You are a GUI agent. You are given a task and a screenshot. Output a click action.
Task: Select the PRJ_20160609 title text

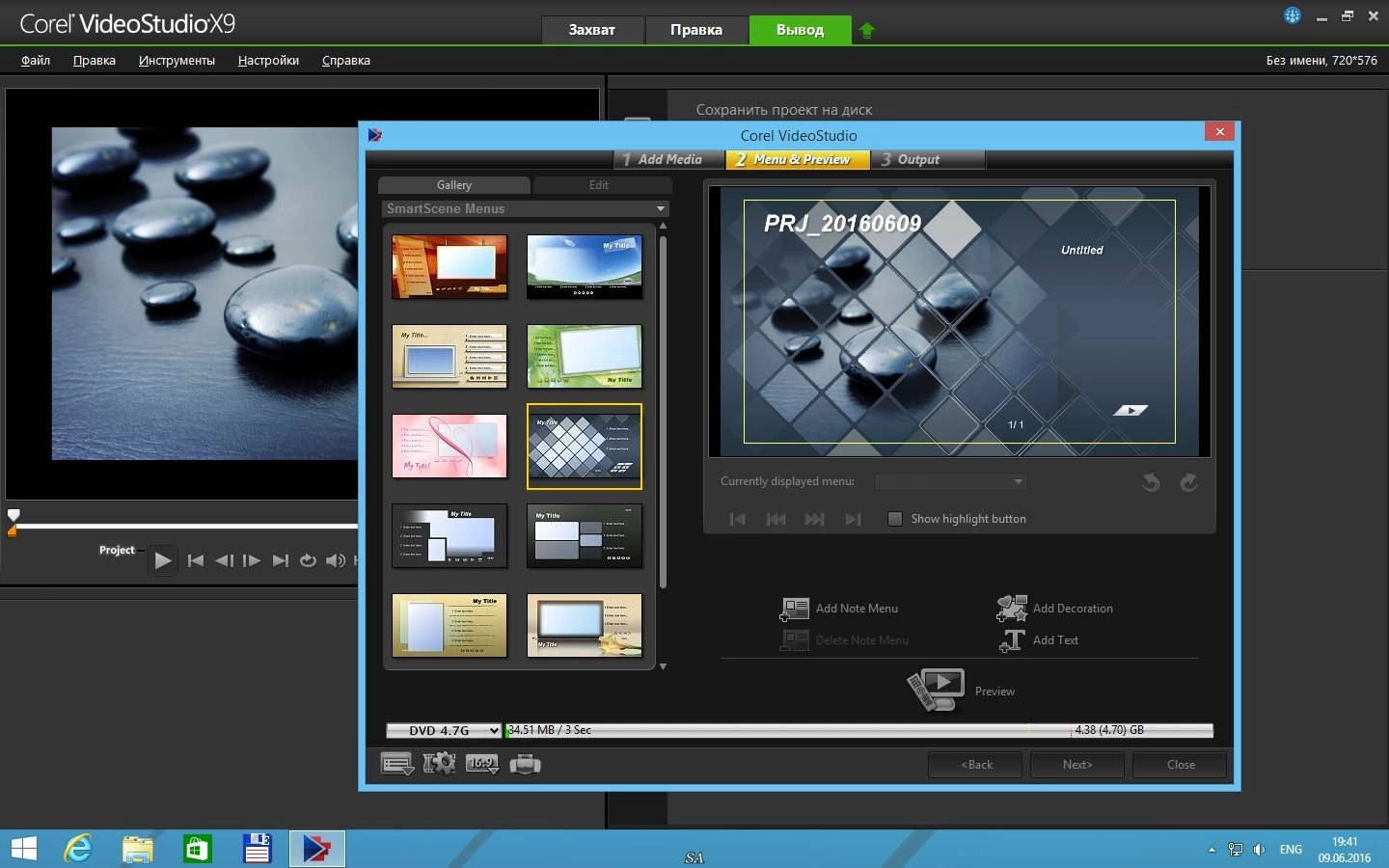[x=843, y=224]
